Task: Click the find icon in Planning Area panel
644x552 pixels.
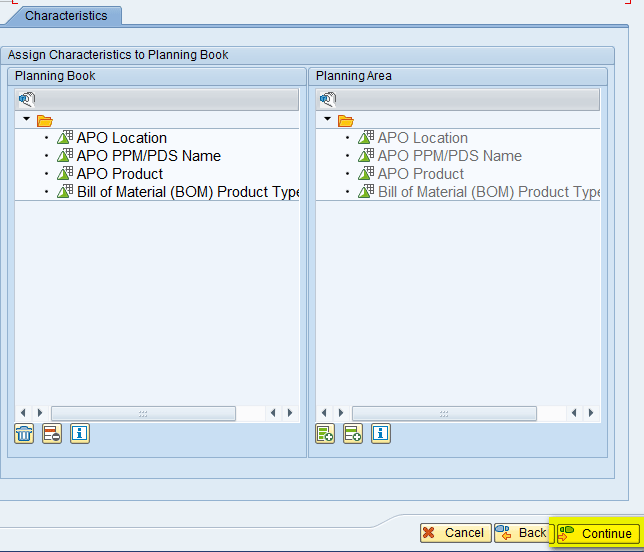Action: pyautogui.click(x=328, y=99)
